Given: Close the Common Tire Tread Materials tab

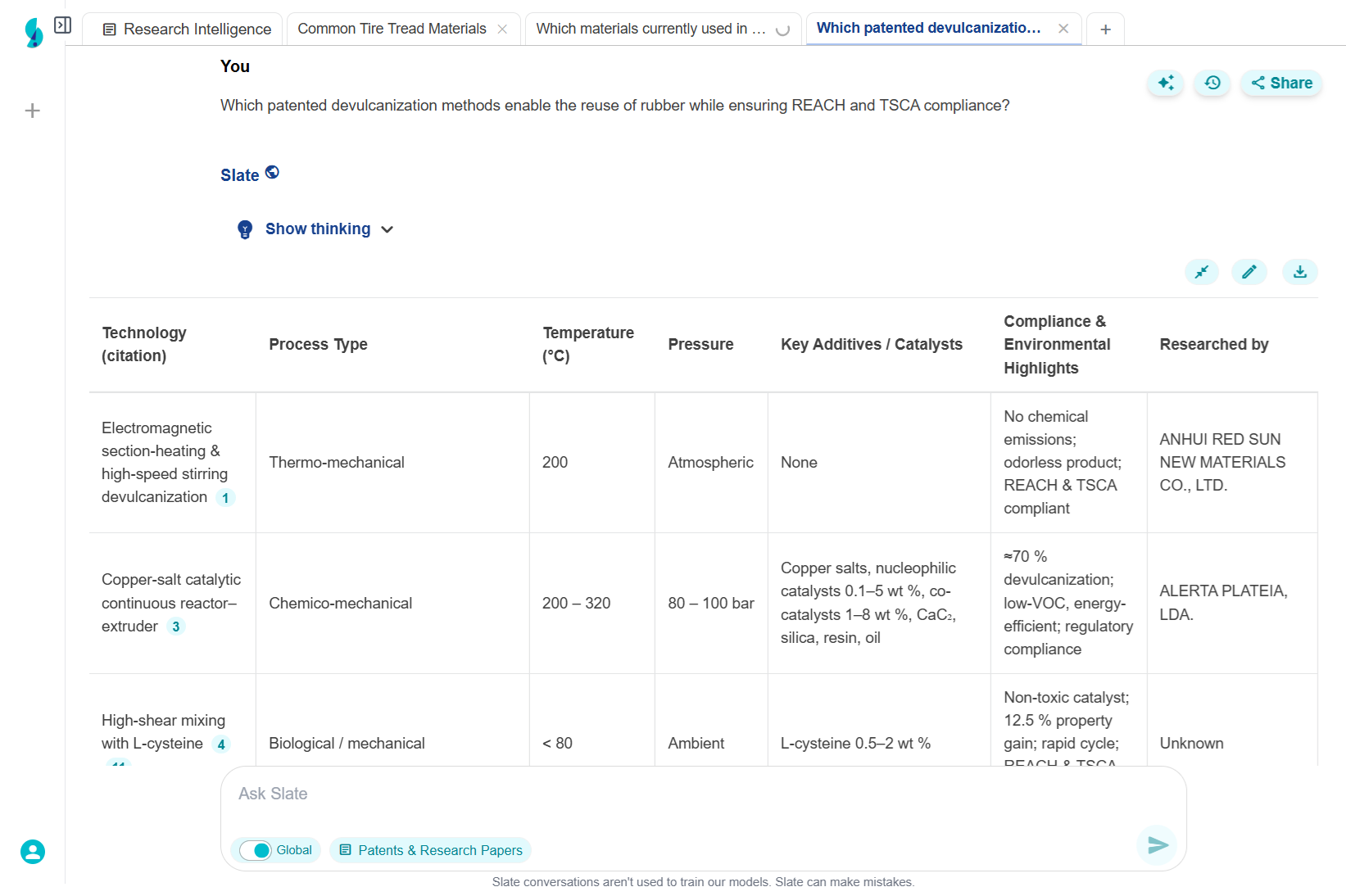Looking at the screenshot, I should click(502, 29).
